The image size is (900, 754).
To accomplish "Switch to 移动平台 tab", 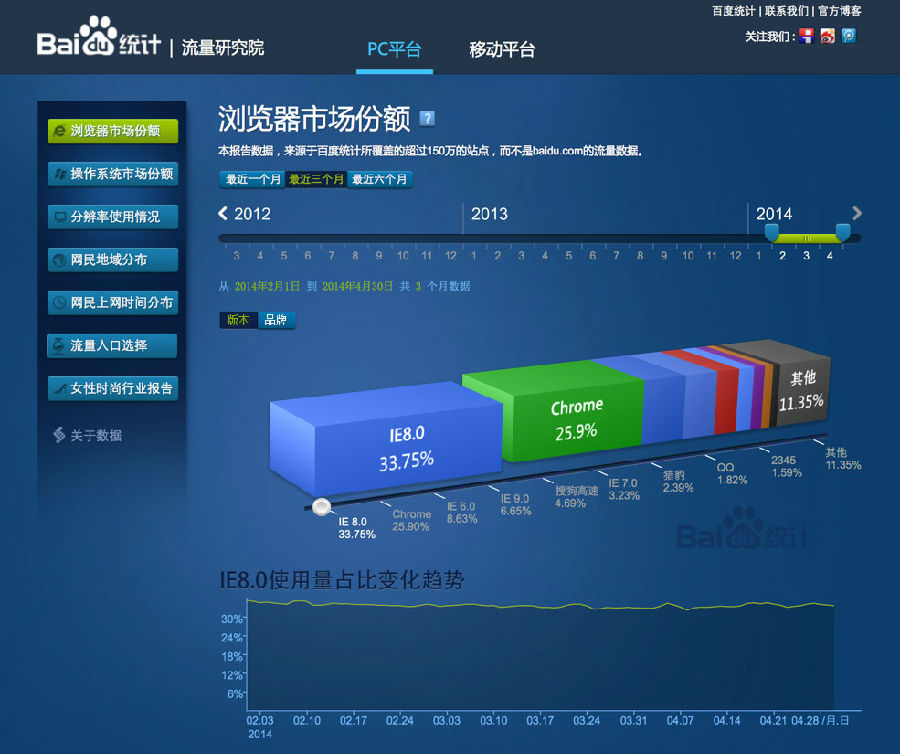I will tap(502, 49).
